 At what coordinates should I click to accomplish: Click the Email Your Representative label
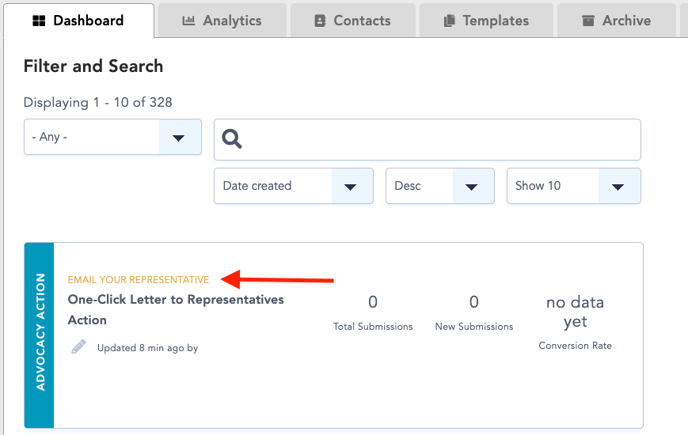tap(138, 280)
